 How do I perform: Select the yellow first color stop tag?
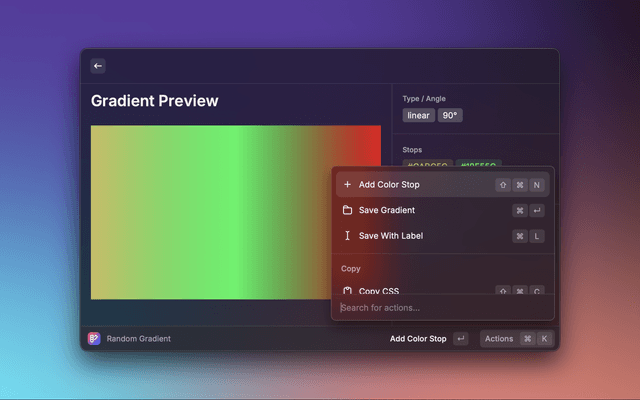(x=427, y=164)
